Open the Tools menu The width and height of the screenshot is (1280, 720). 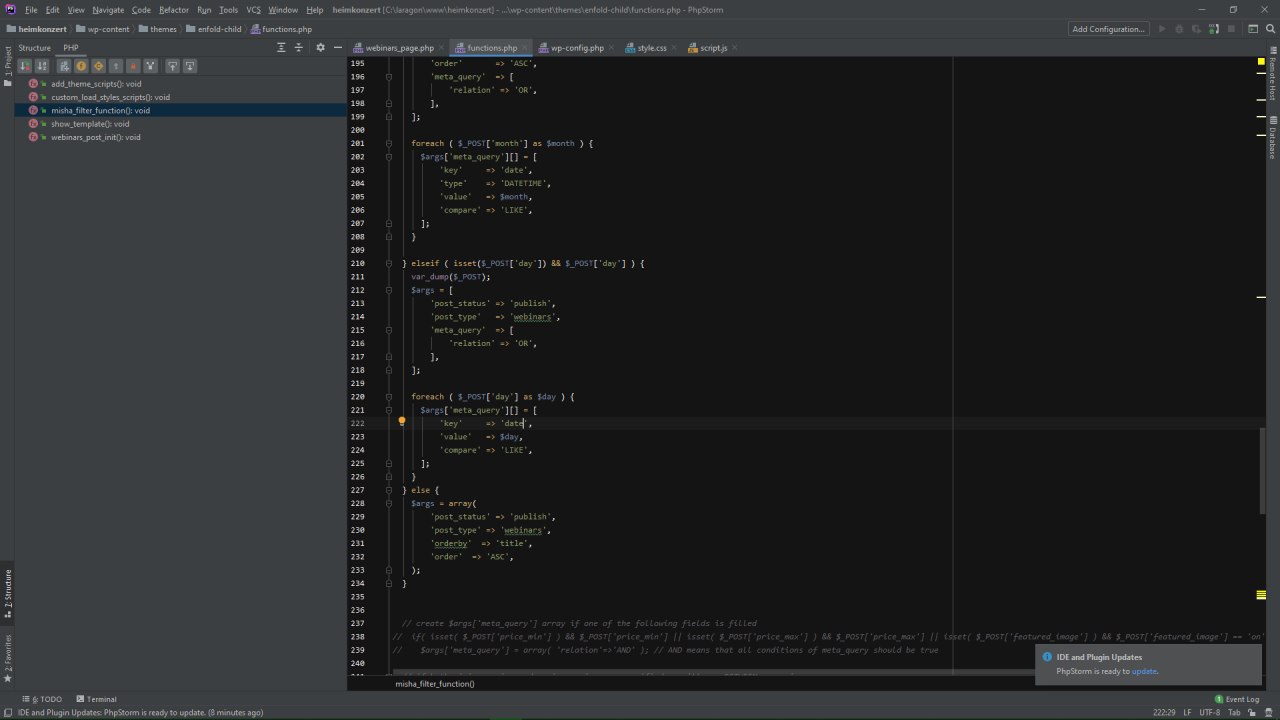[x=228, y=10]
